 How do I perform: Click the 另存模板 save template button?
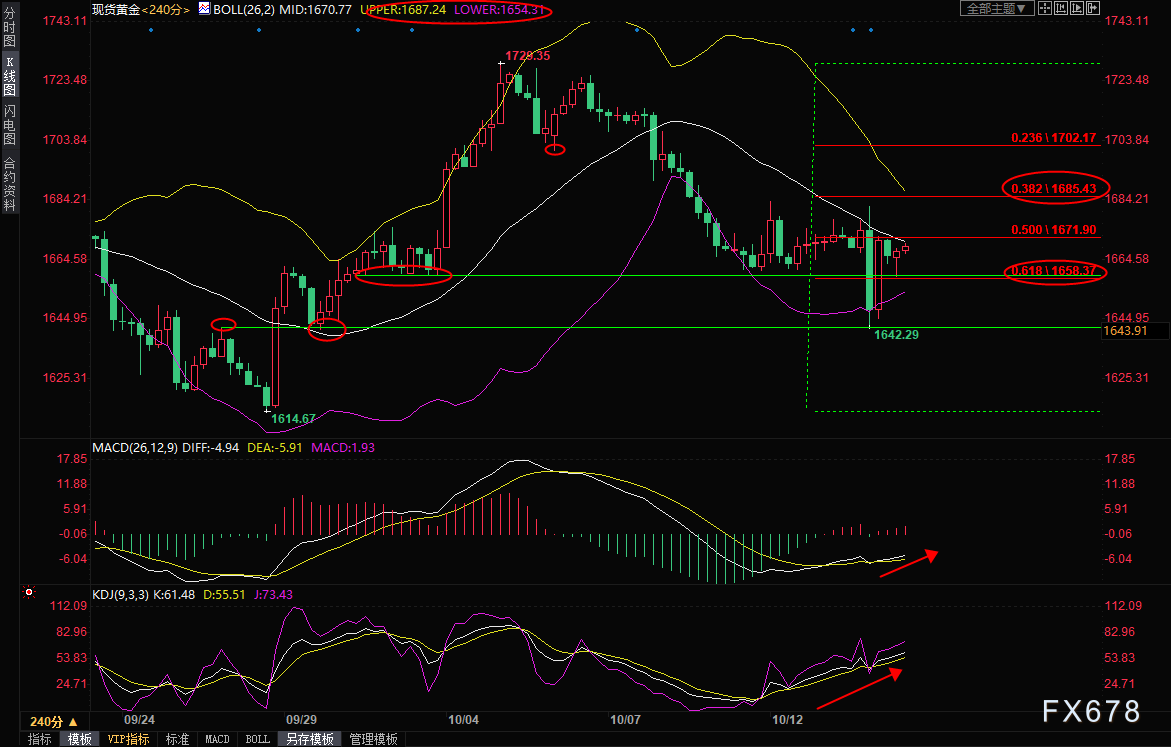click(x=309, y=739)
